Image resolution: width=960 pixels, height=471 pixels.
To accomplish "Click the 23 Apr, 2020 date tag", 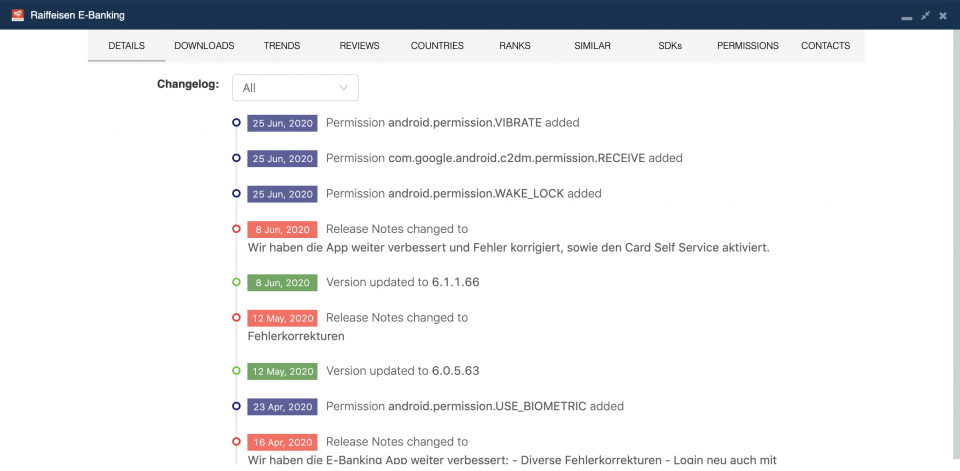I will (282, 407).
